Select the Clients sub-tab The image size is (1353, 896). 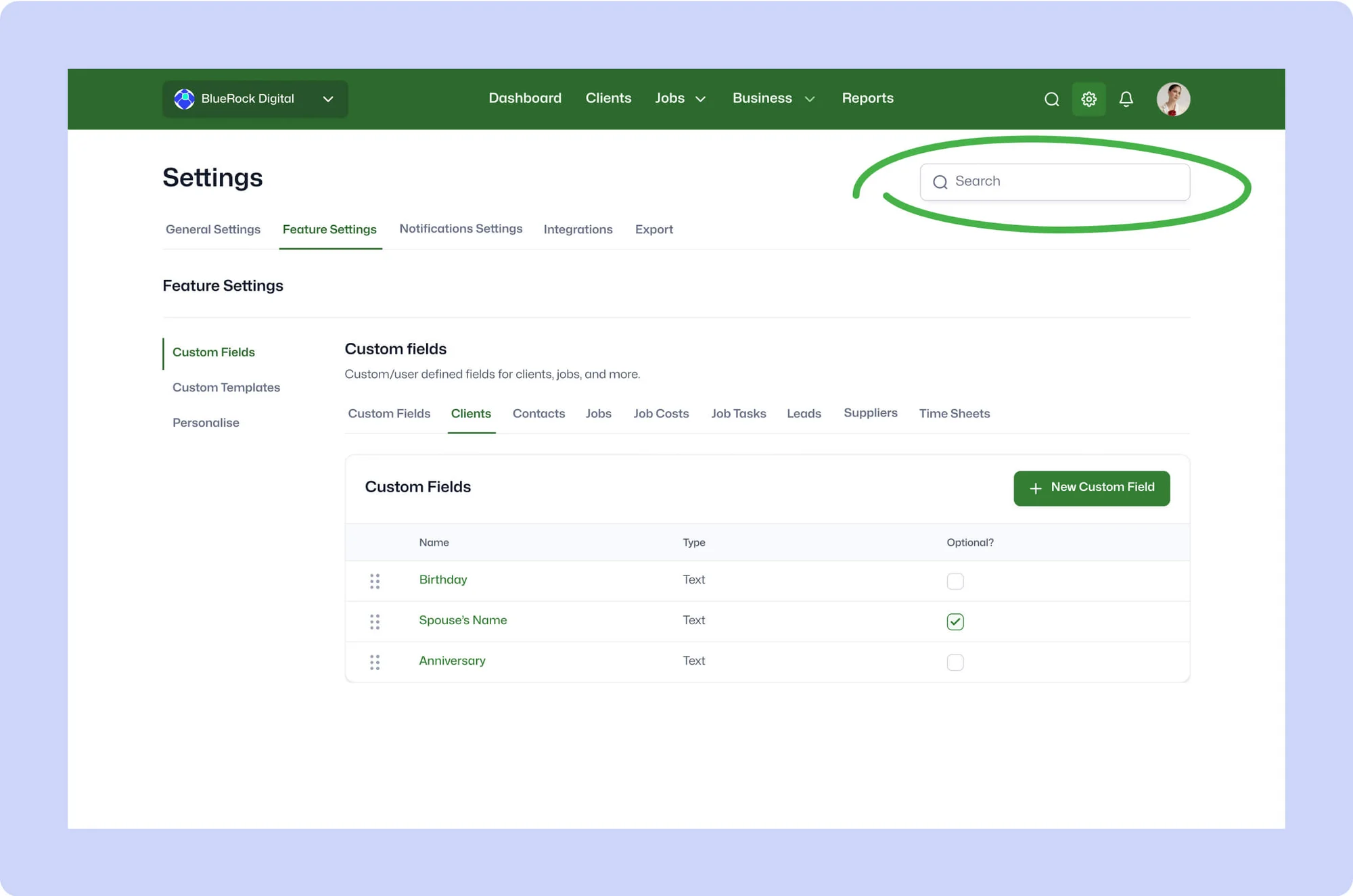pos(471,413)
